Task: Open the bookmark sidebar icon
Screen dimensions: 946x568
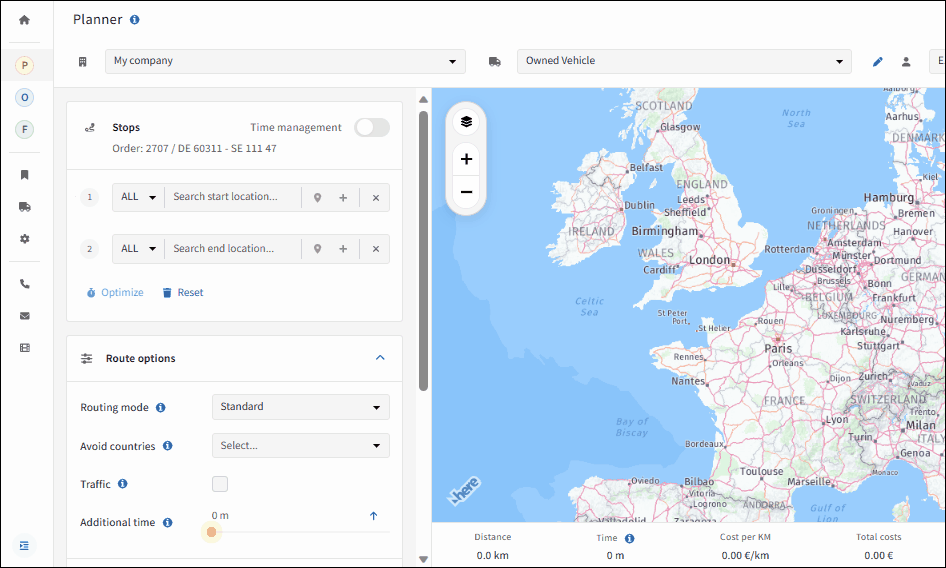Action: (25, 175)
